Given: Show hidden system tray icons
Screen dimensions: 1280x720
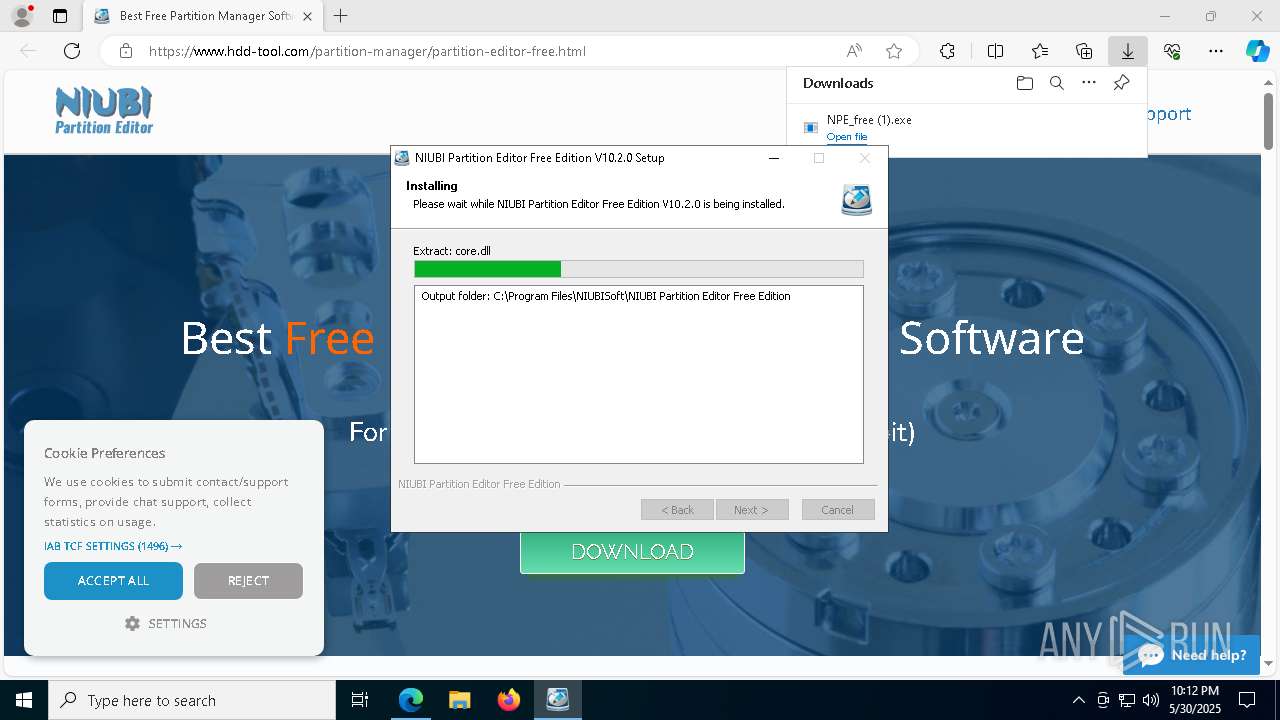Looking at the screenshot, I should (x=1078, y=700).
